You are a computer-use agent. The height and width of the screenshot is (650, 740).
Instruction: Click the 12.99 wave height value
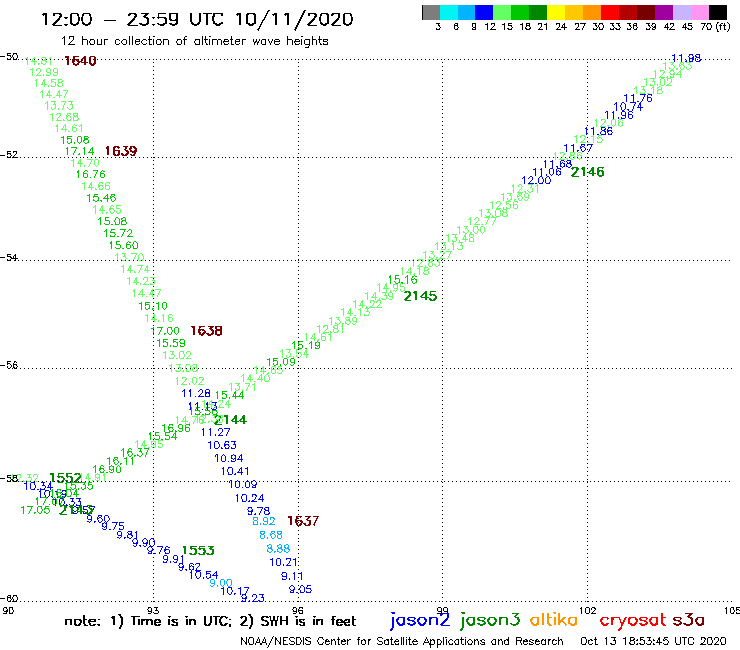44,72
